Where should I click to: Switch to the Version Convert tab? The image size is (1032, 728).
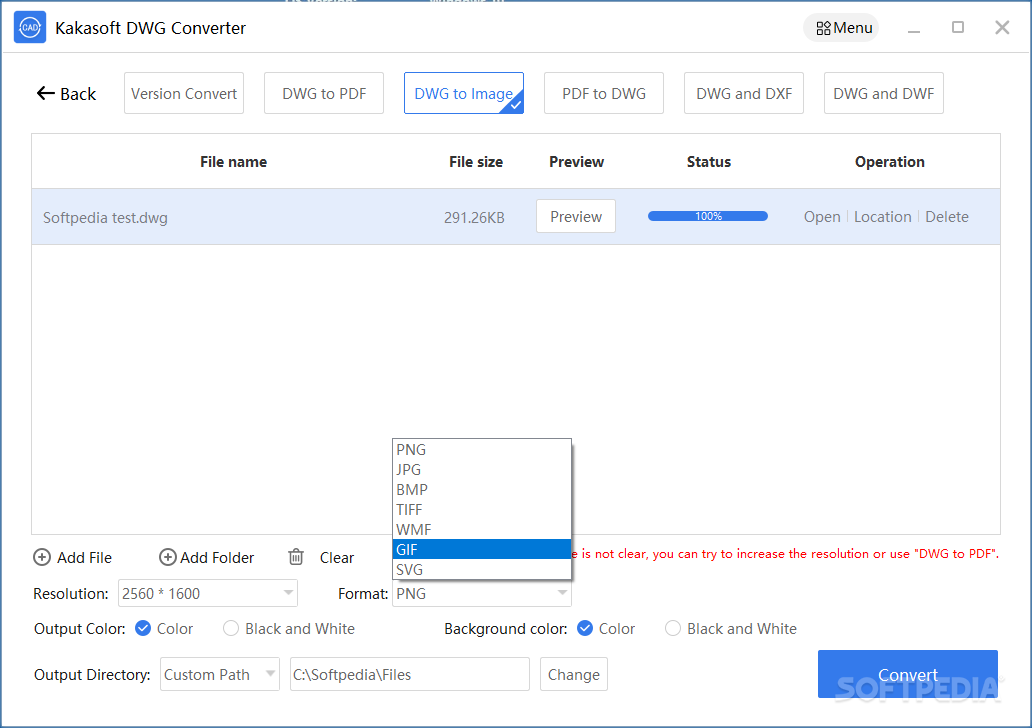(184, 93)
